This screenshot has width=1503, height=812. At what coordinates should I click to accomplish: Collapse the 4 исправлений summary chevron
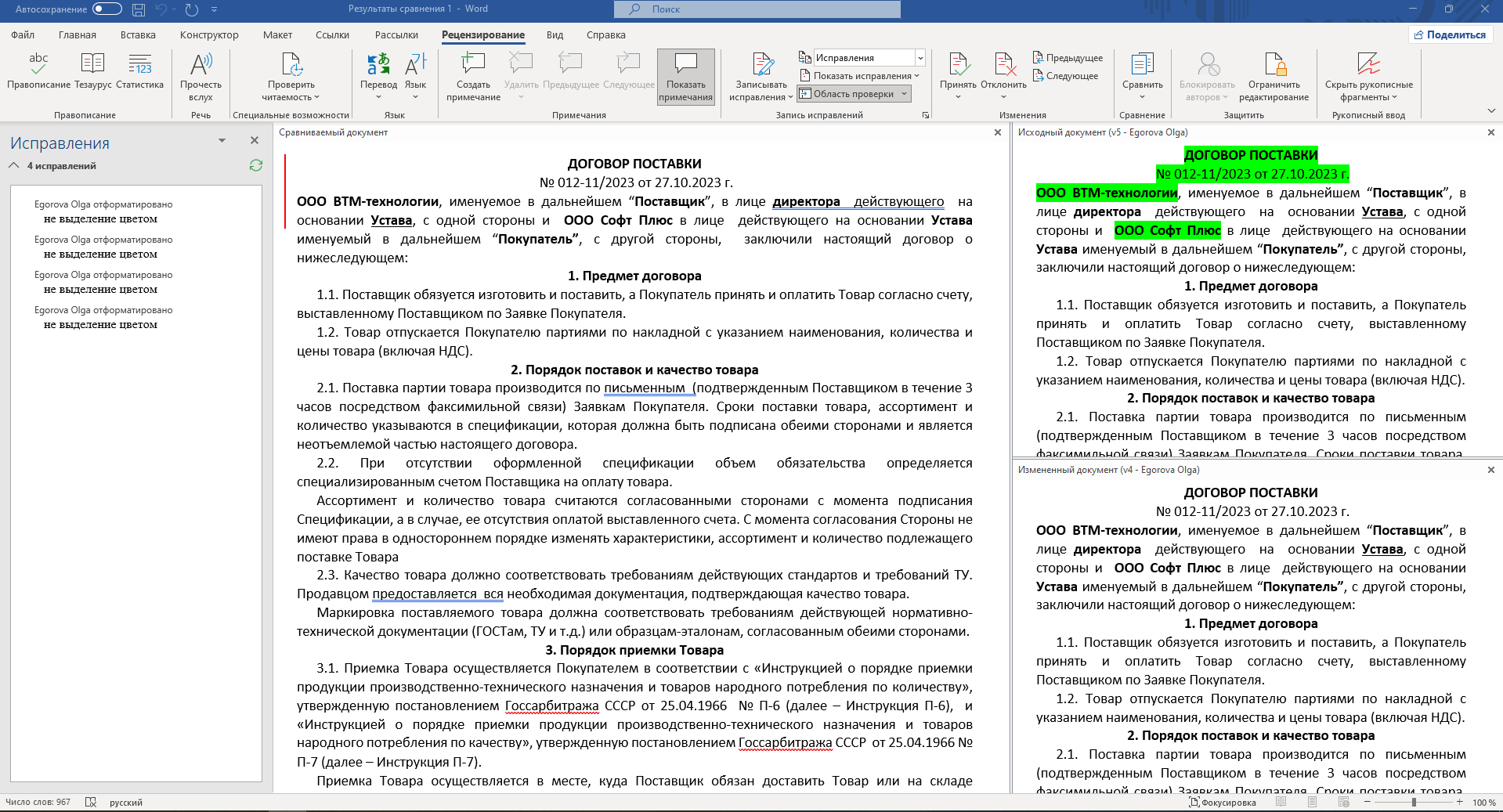pos(13,165)
